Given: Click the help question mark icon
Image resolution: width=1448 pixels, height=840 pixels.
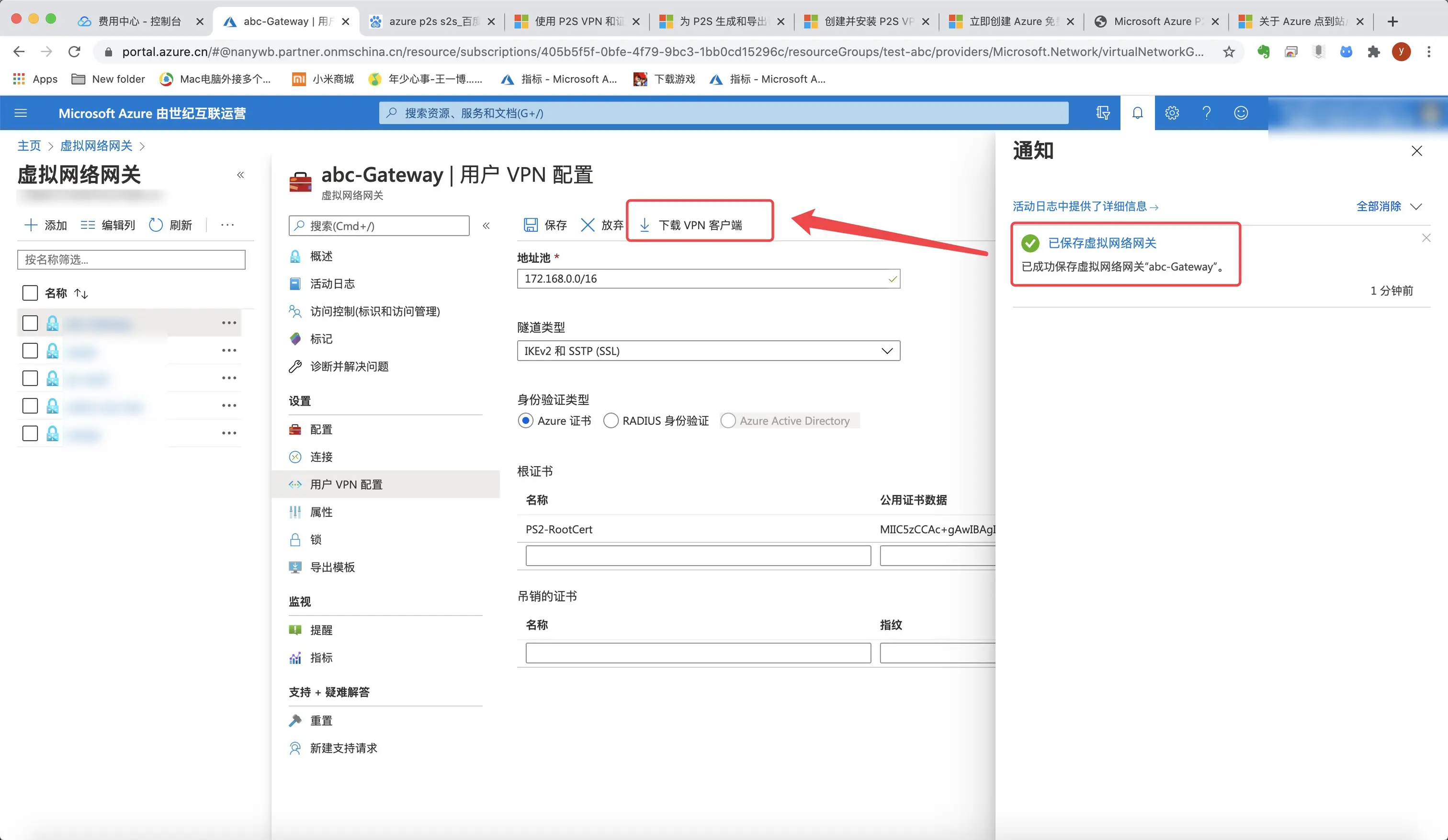Looking at the screenshot, I should 1206,113.
